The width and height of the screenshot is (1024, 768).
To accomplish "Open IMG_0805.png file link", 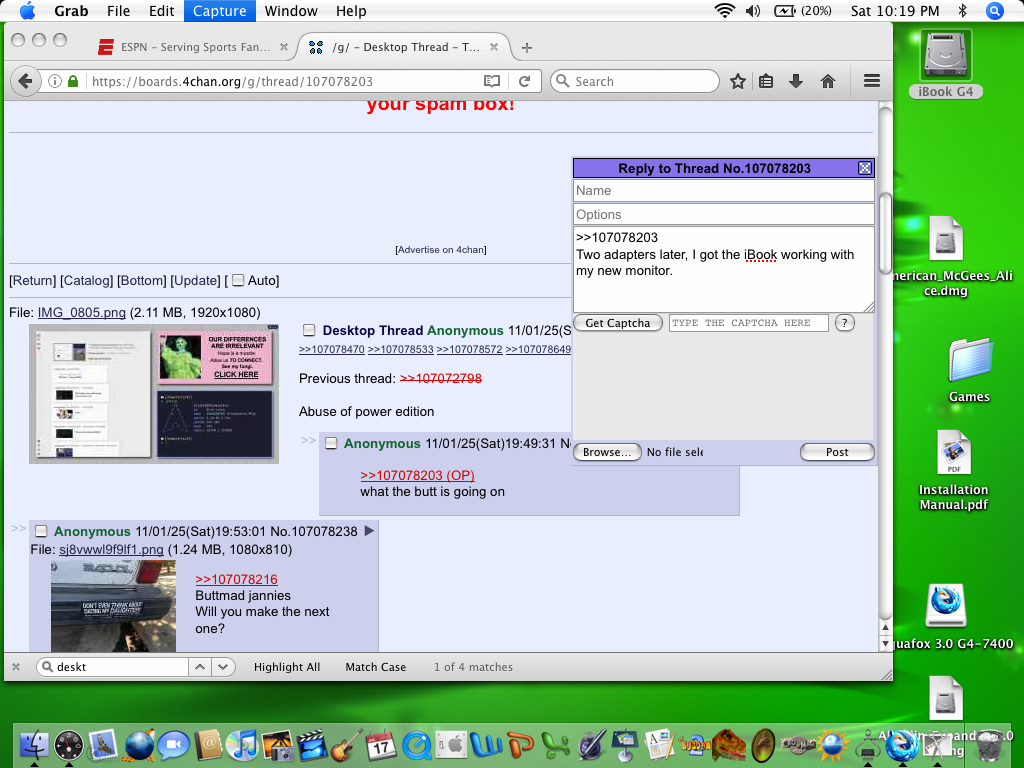I will click(82, 312).
